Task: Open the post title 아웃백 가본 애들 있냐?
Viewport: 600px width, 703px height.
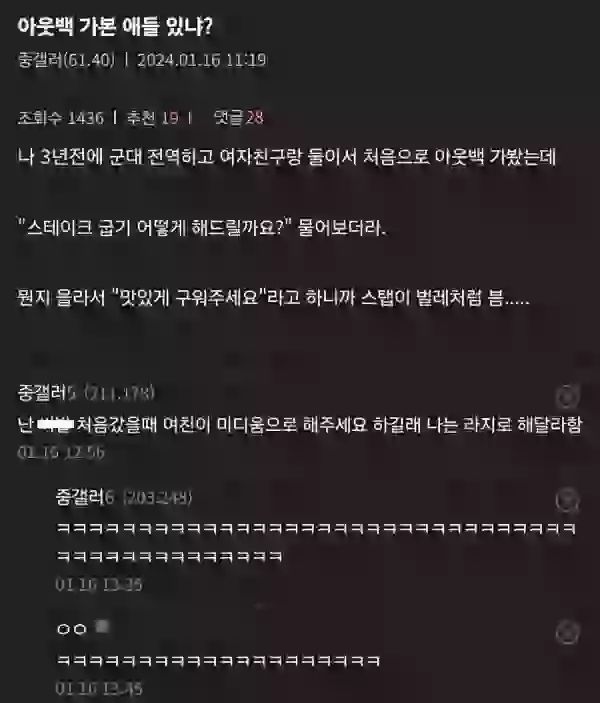Action: click(x=115, y=26)
